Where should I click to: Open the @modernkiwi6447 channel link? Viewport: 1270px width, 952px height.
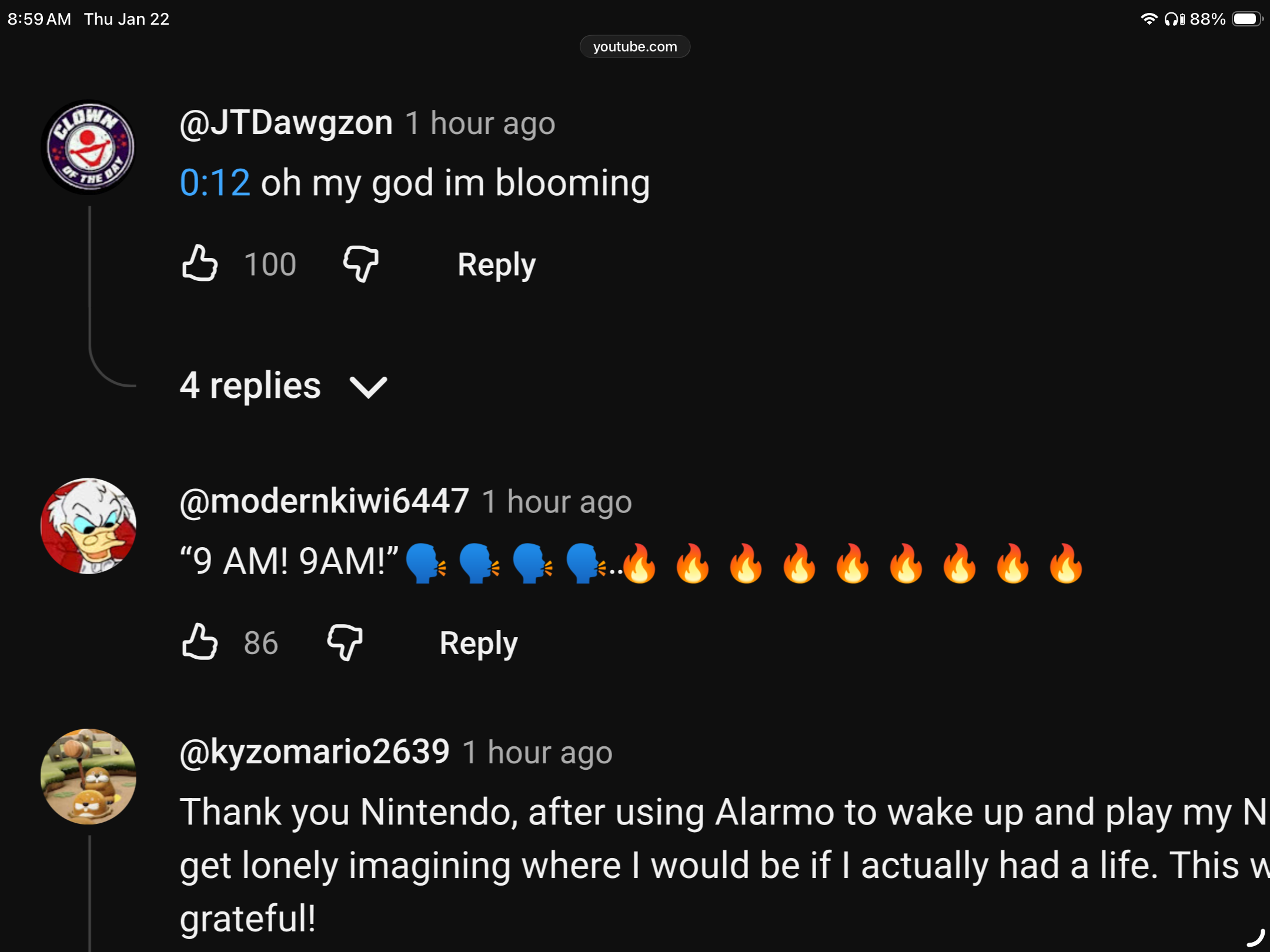tap(324, 502)
